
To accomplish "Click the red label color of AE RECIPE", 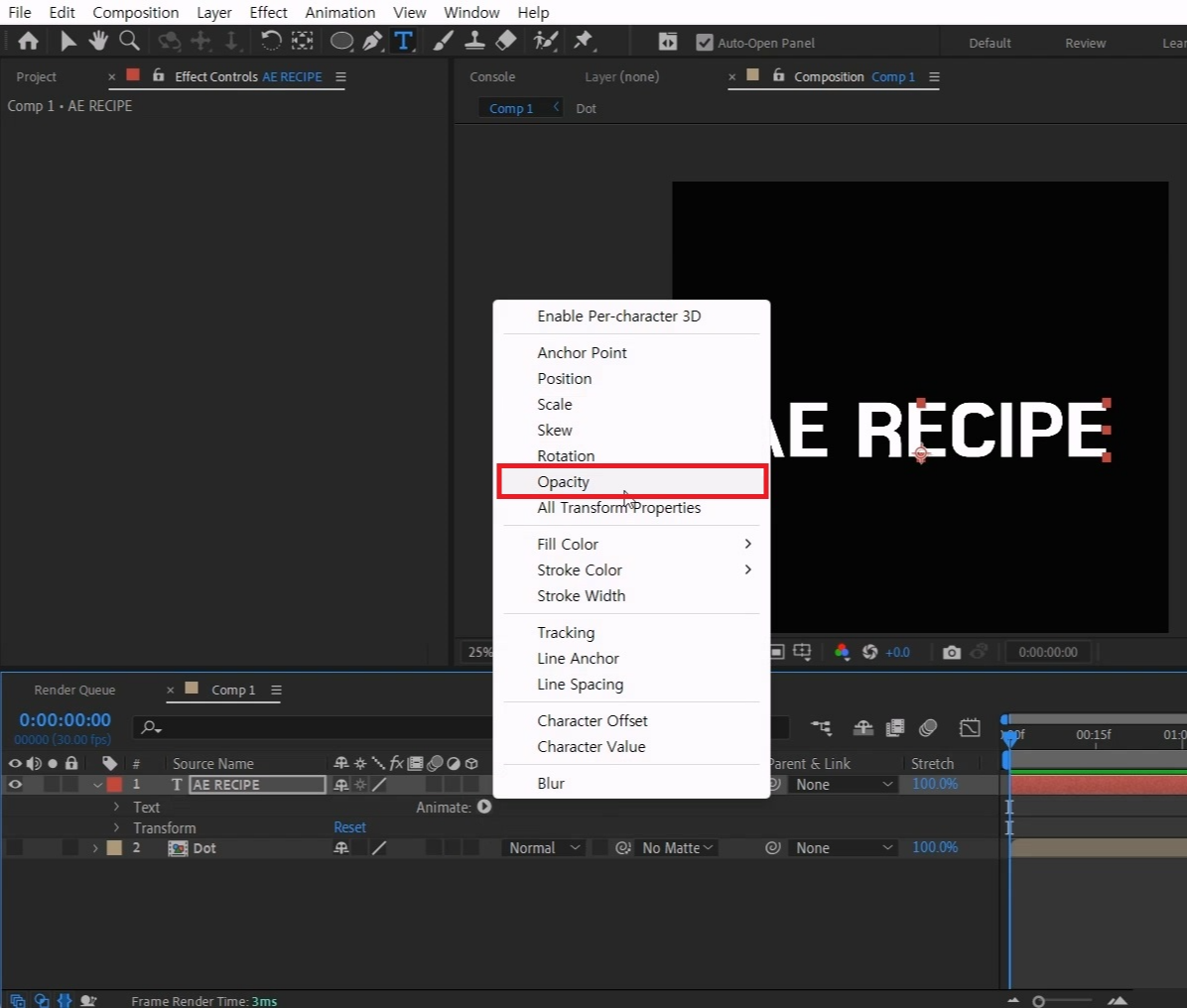I will pyautogui.click(x=114, y=785).
